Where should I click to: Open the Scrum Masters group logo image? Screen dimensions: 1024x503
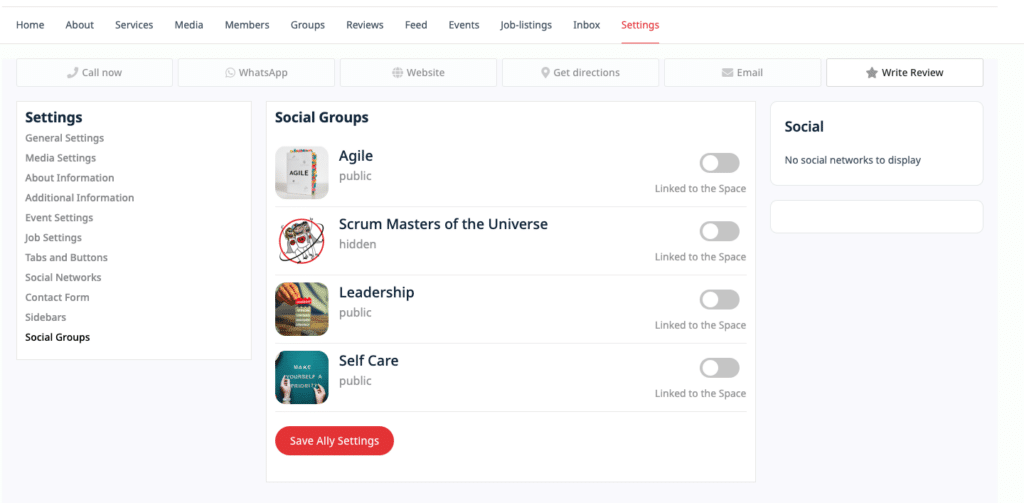[x=302, y=241]
